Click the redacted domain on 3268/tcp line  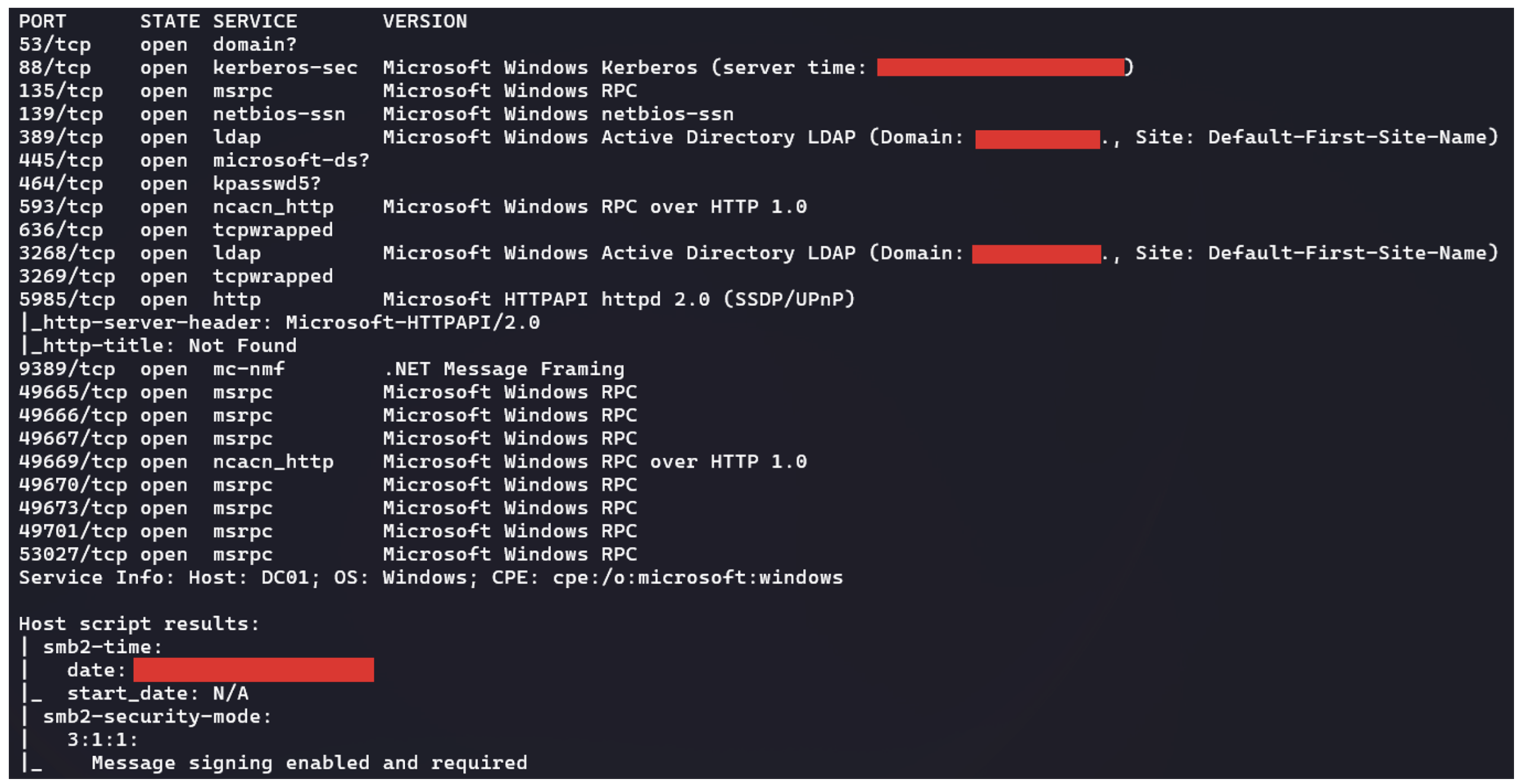tap(1036, 254)
